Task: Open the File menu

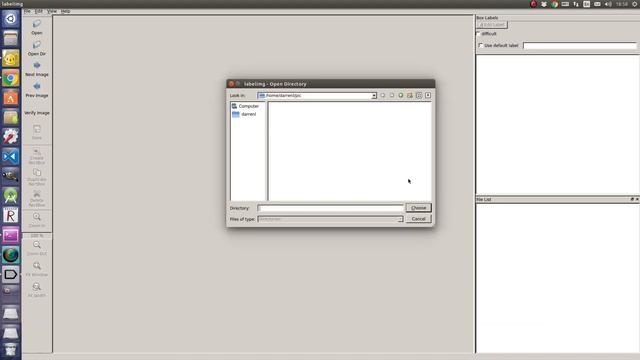Action: (27, 11)
